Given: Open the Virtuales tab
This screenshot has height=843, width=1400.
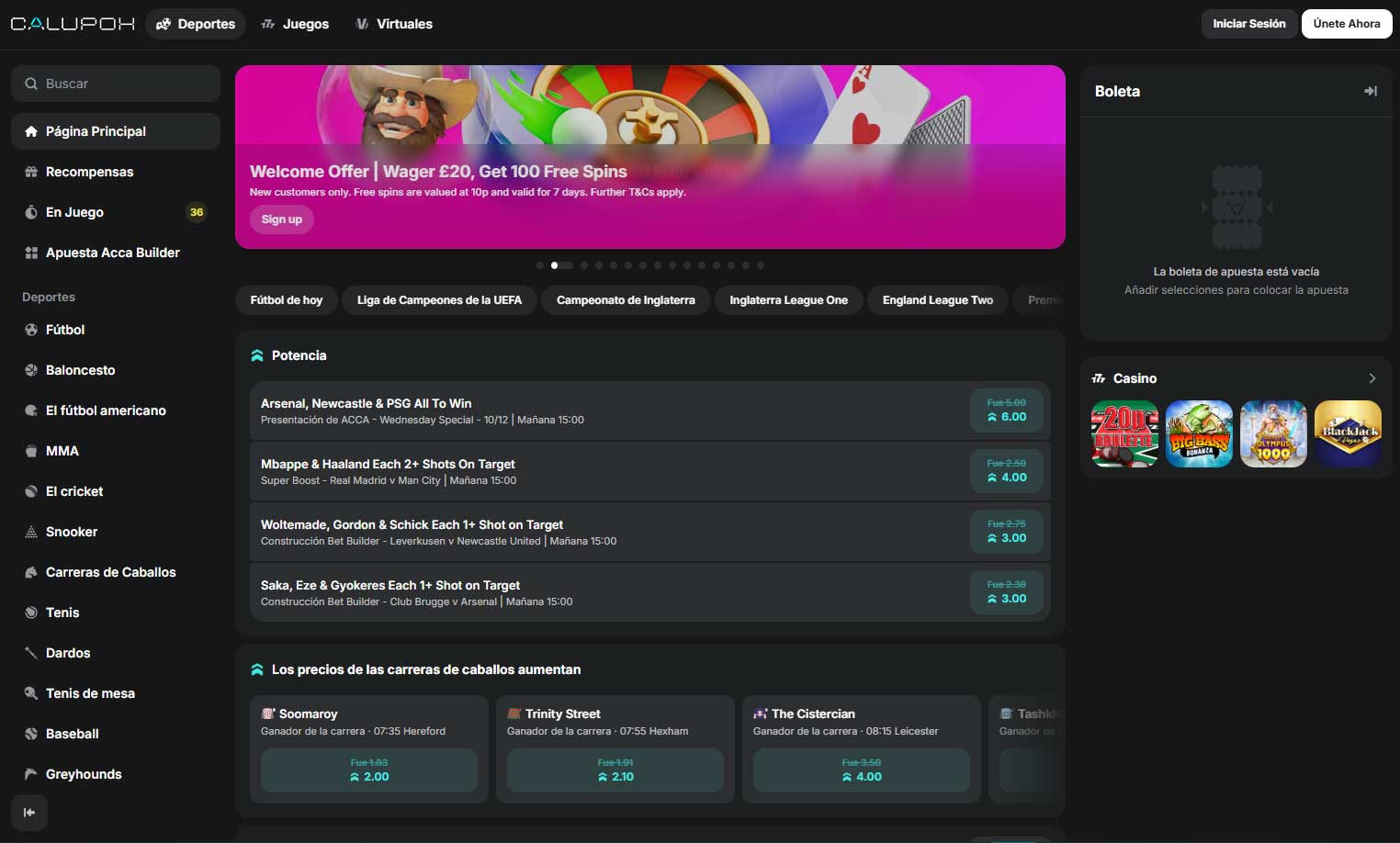Looking at the screenshot, I should (x=394, y=24).
